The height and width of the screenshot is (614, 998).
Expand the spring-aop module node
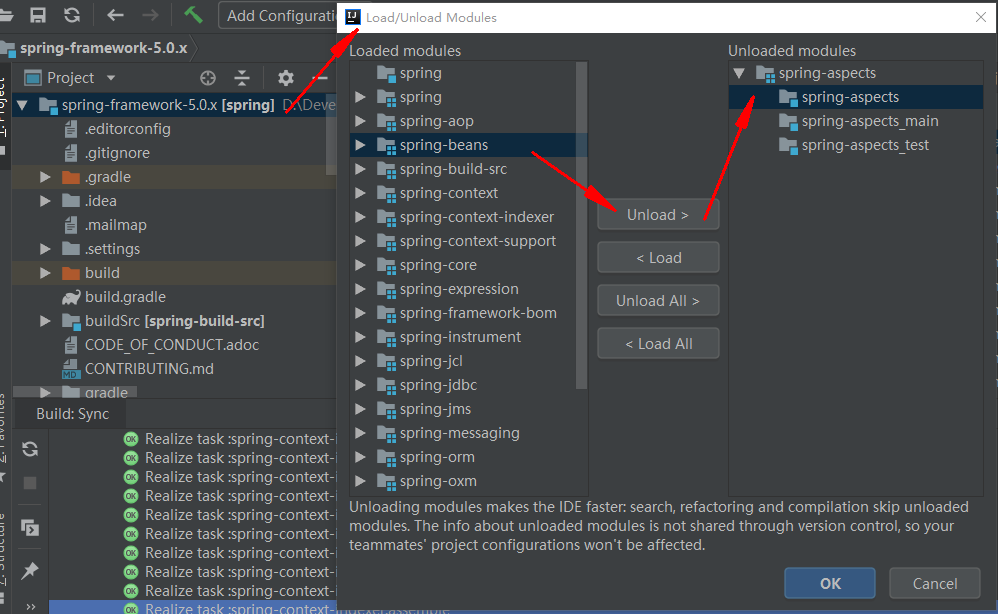point(360,121)
